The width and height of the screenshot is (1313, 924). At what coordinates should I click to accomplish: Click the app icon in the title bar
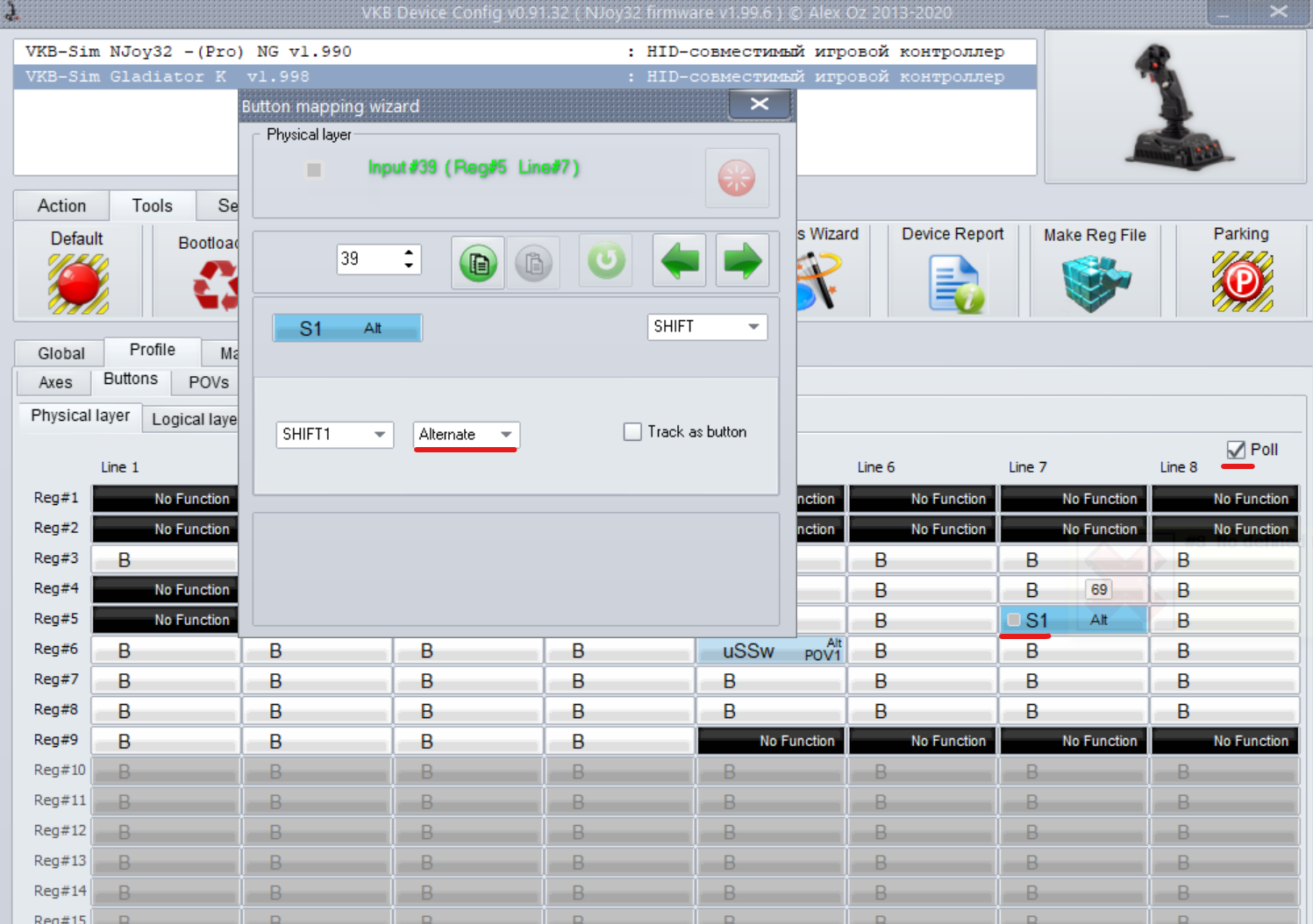[x=12, y=11]
